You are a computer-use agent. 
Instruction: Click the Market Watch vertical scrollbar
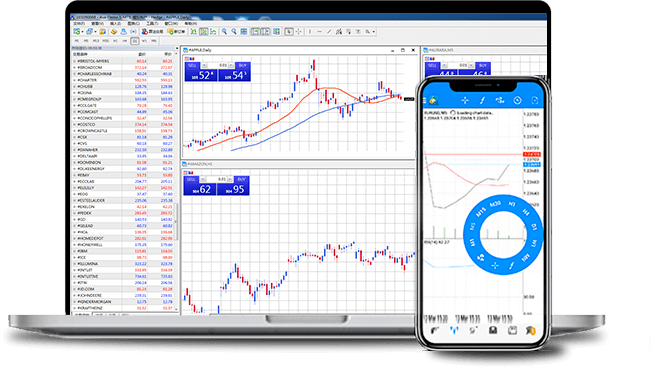pyautogui.click(x=177, y=181)
